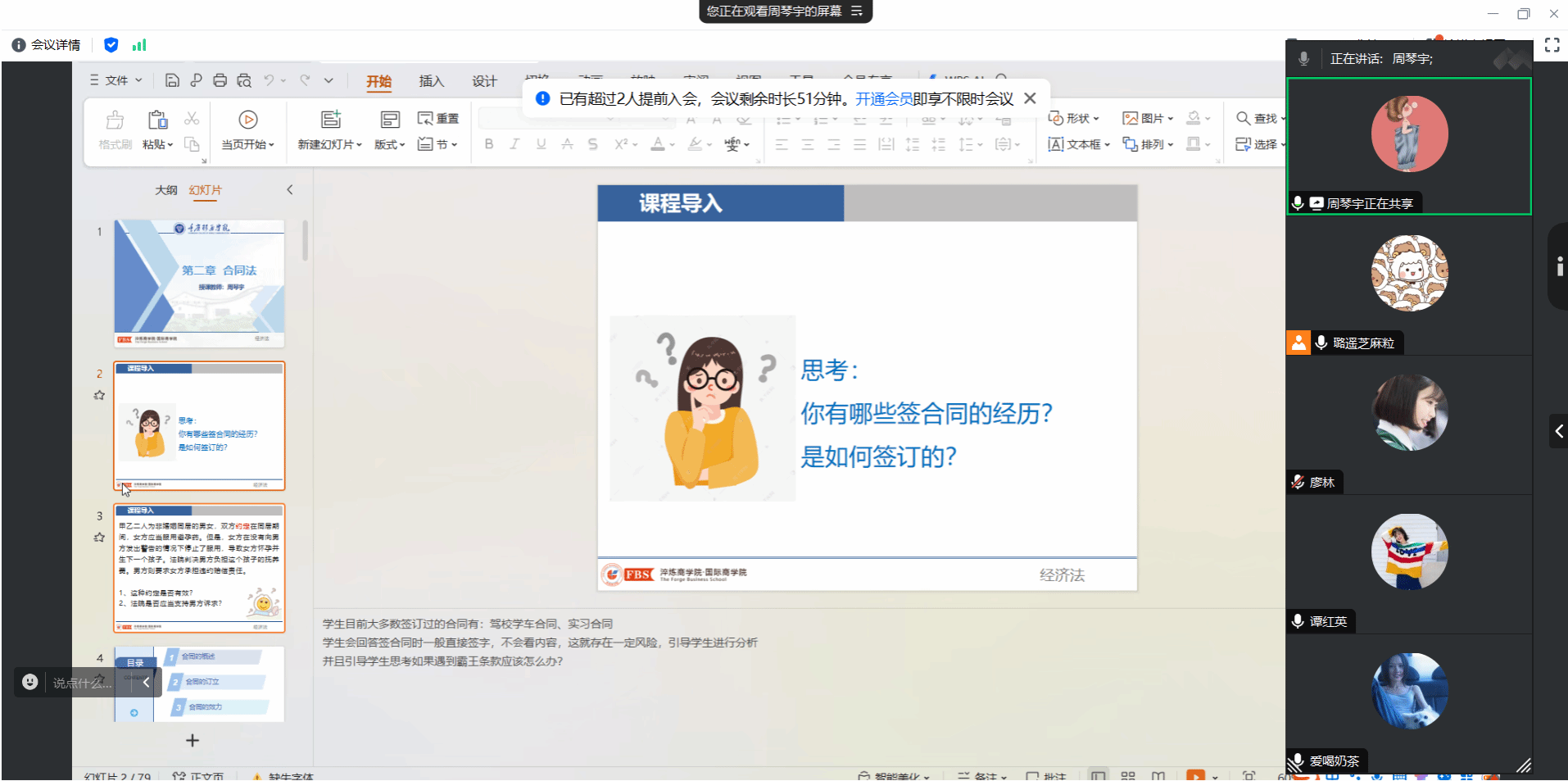
Task: Click the new slide icon
Action: 330,120
